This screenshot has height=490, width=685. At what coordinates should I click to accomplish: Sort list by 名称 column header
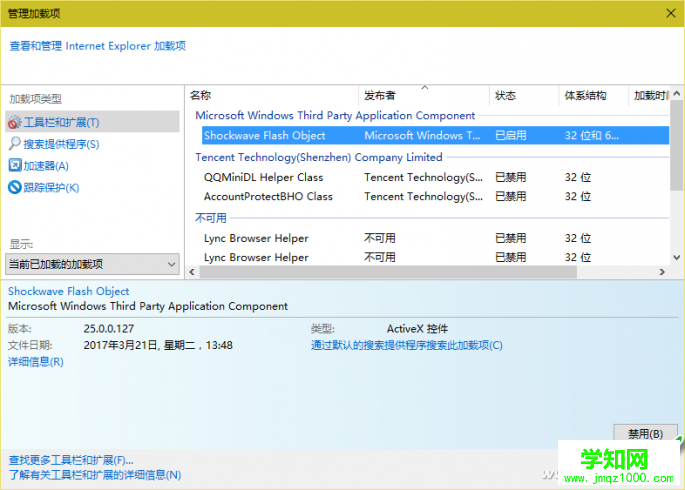click(272, 95)
